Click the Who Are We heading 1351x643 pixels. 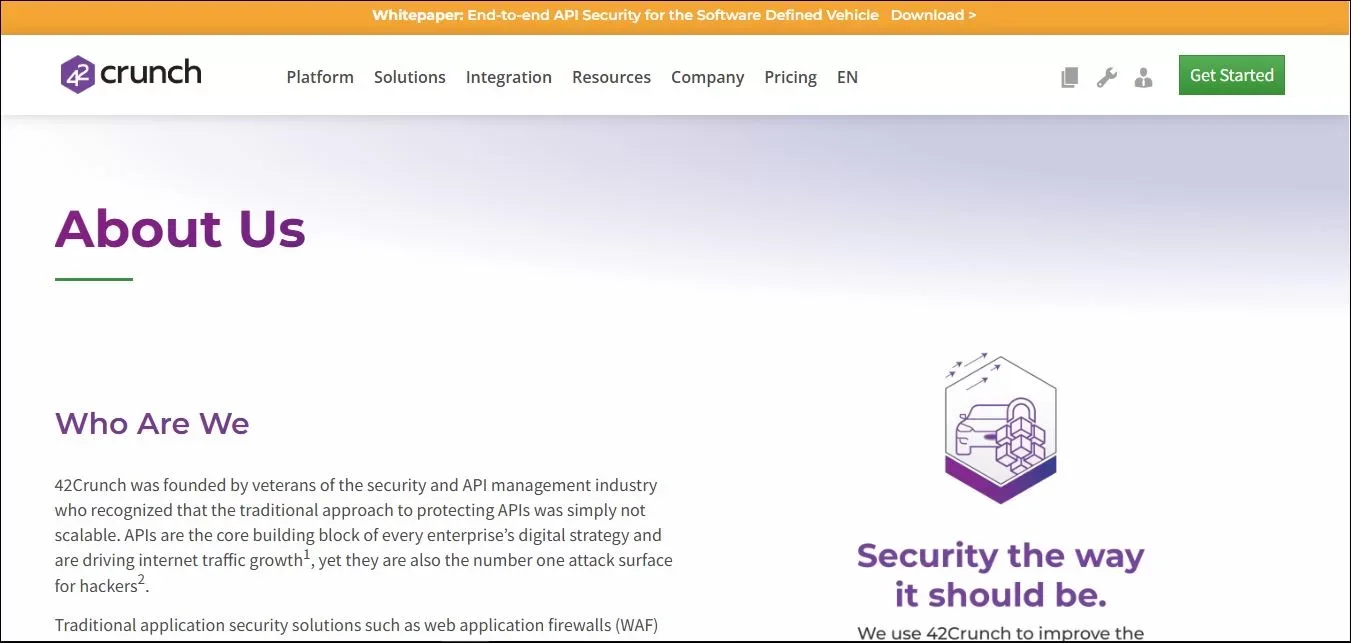tap(152, 423)
